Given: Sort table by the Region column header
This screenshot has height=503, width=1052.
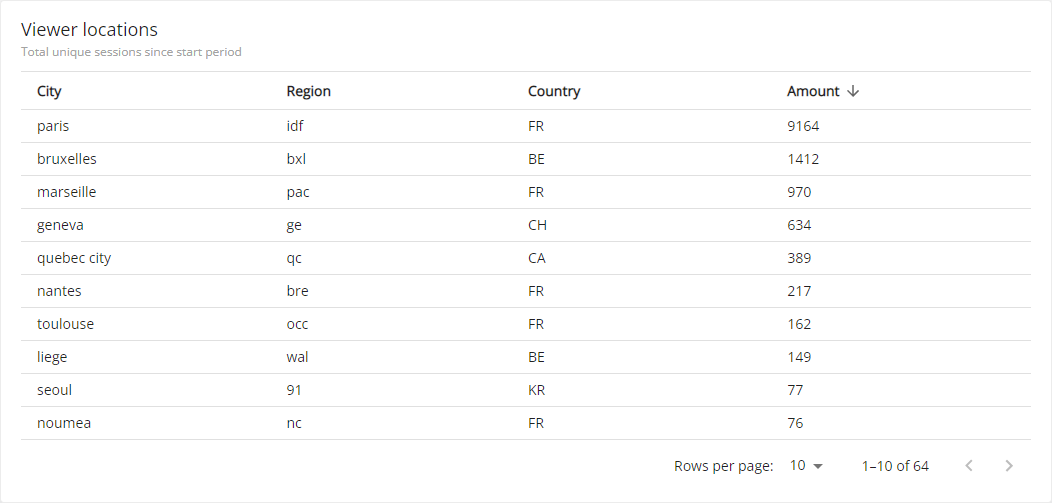Looking at the screenshot, I should [x=308, y=91].
